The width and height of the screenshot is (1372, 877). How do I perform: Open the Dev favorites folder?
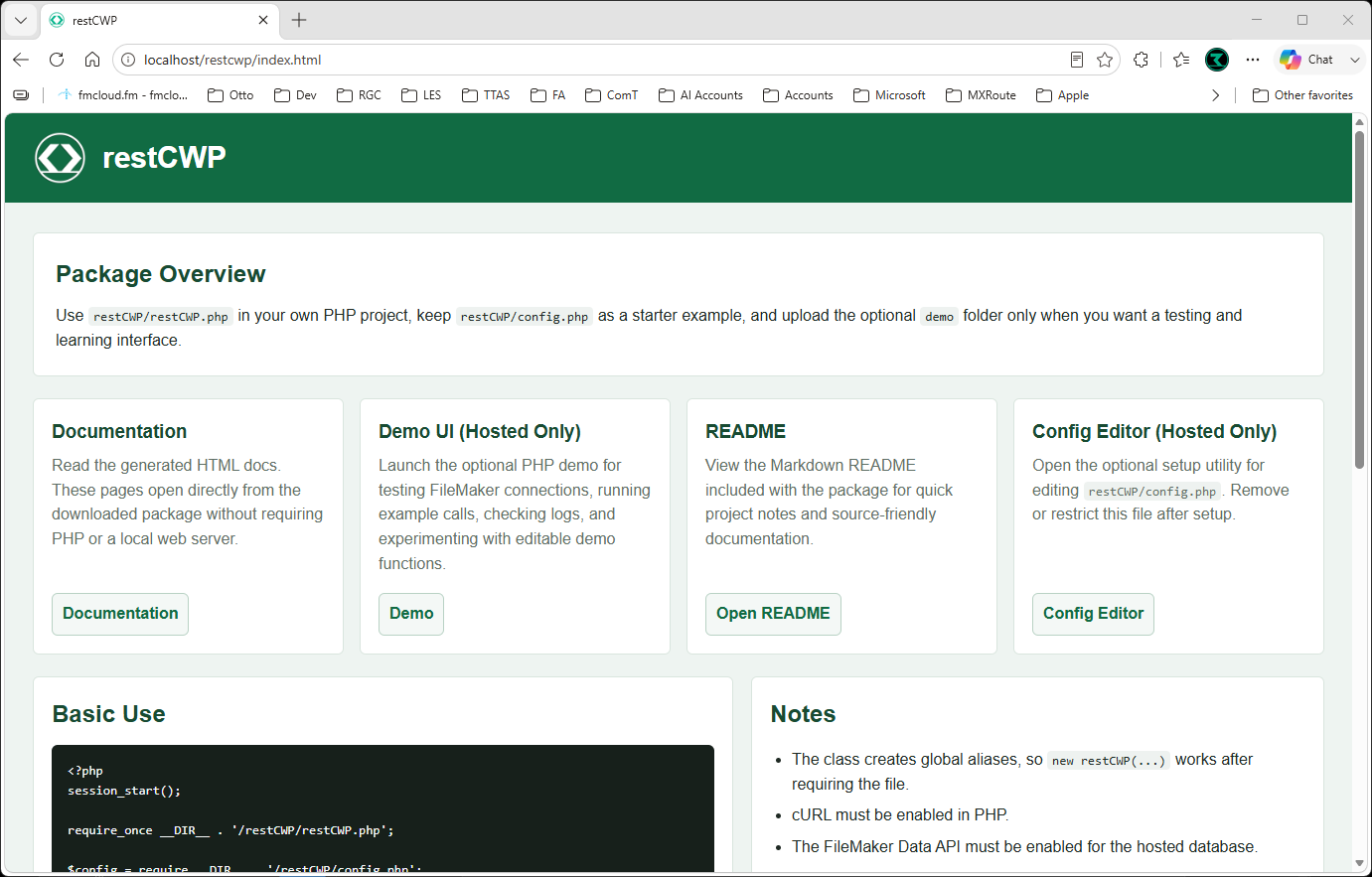(296, 95)
